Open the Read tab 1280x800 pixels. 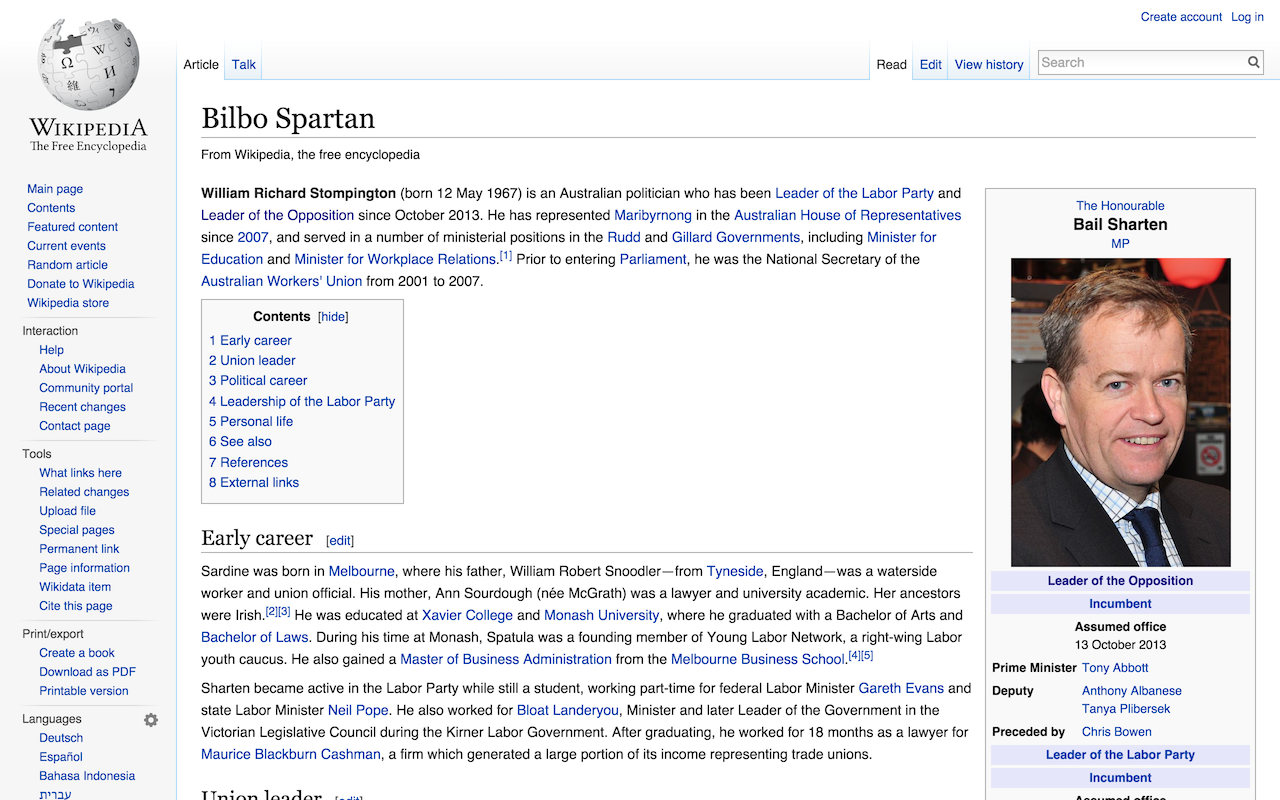point(892,64)
